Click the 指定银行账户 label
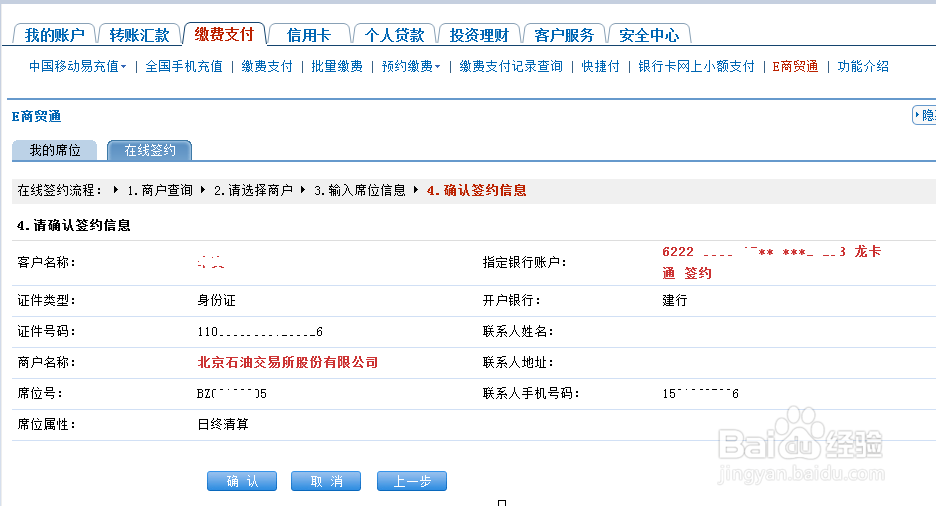936x506 pixels. pyautogui.click(x=524, y=262)
